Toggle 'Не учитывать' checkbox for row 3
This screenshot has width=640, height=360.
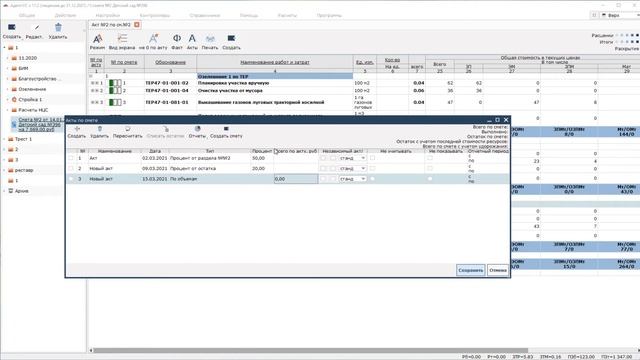[x=372, y=179]
